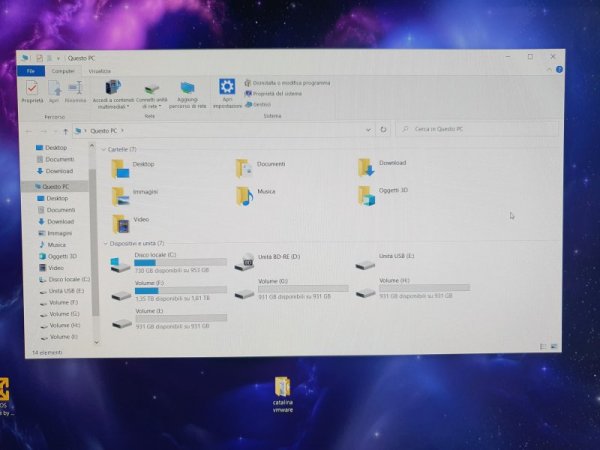Click the Forward navigation arrow

click(x=44, y=131)
